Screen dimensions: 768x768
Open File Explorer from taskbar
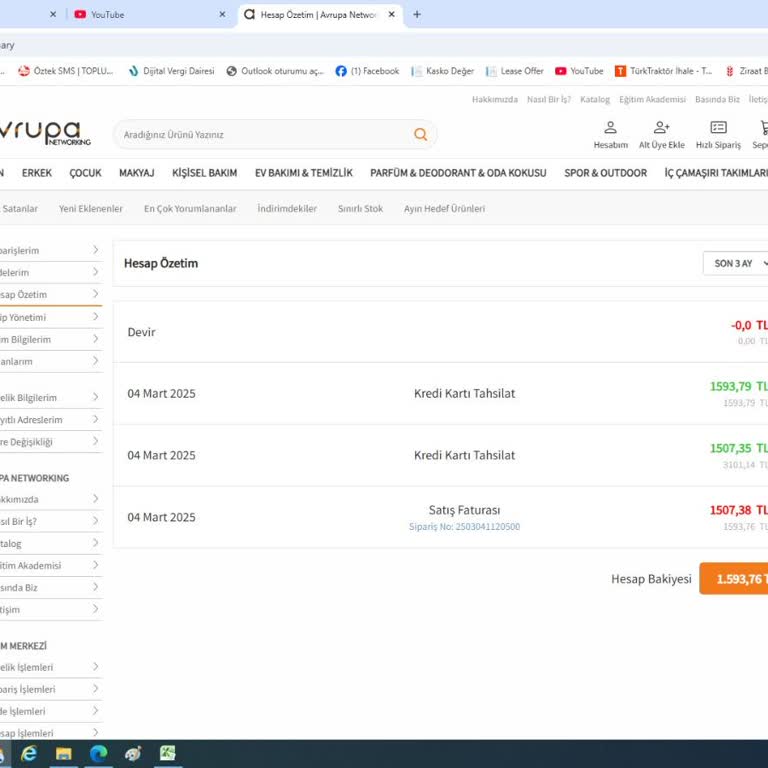point(64,753)
